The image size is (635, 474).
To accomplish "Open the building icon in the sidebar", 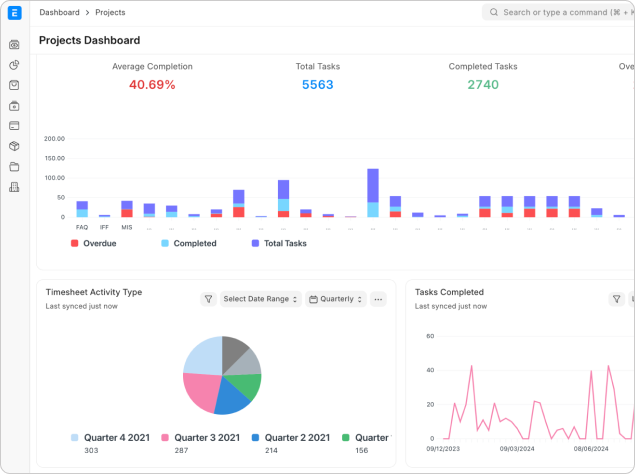I will coord(14,187).
